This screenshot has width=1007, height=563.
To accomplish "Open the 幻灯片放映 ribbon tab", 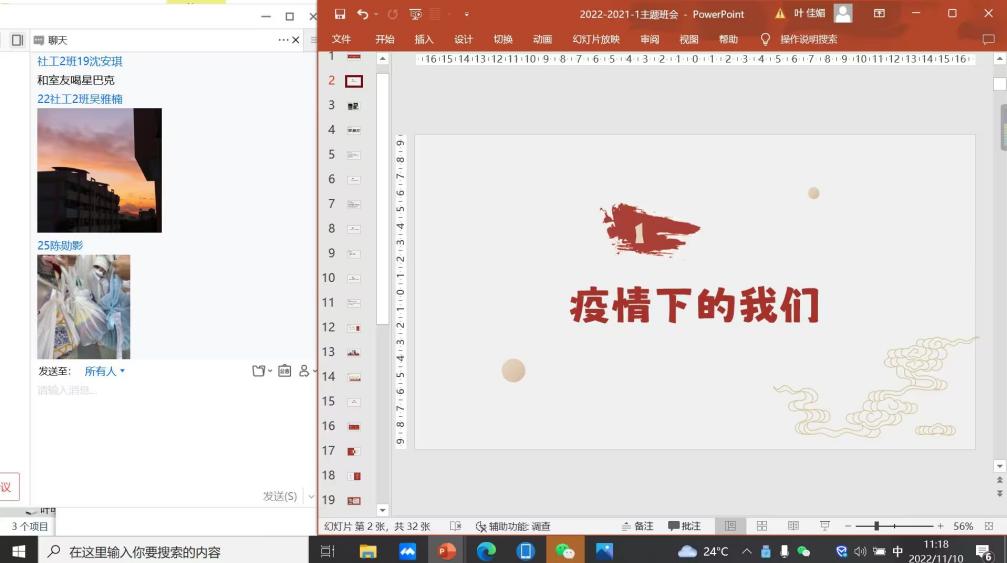I will pyautogui.click(x=596, y=39).
